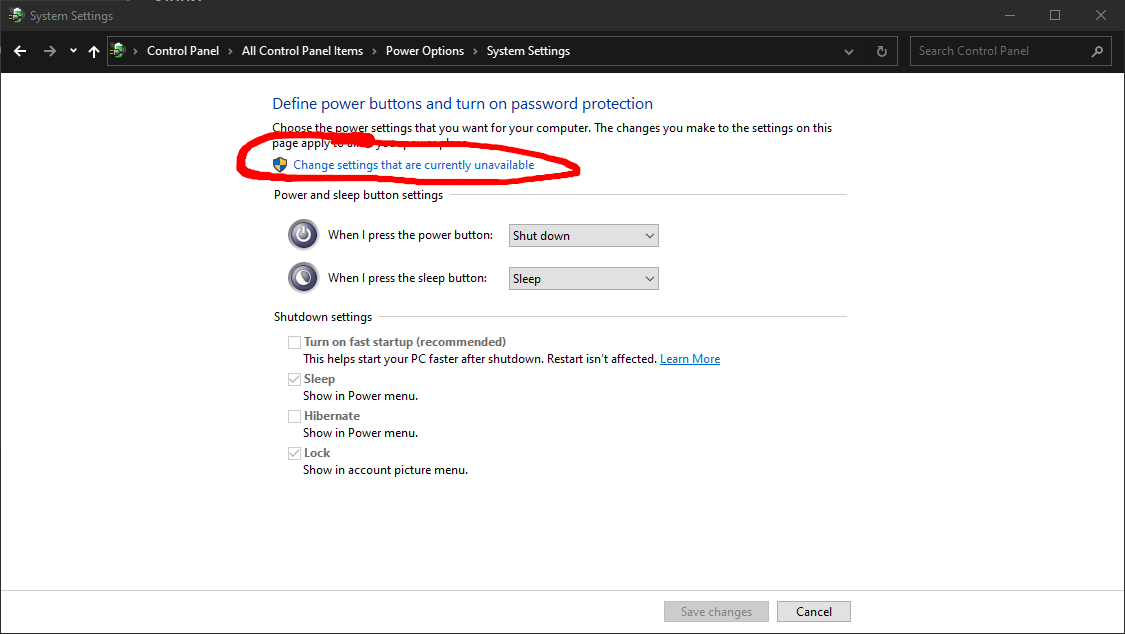Uncheck the Sleep checkbox
Screen dimensions: 1125x634
294,379
